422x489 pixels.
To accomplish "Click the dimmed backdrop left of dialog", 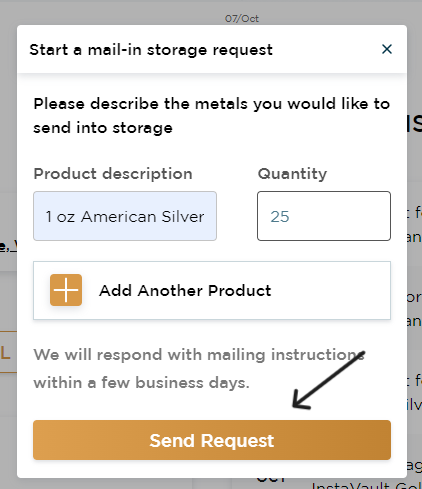I will pos(8,133).
